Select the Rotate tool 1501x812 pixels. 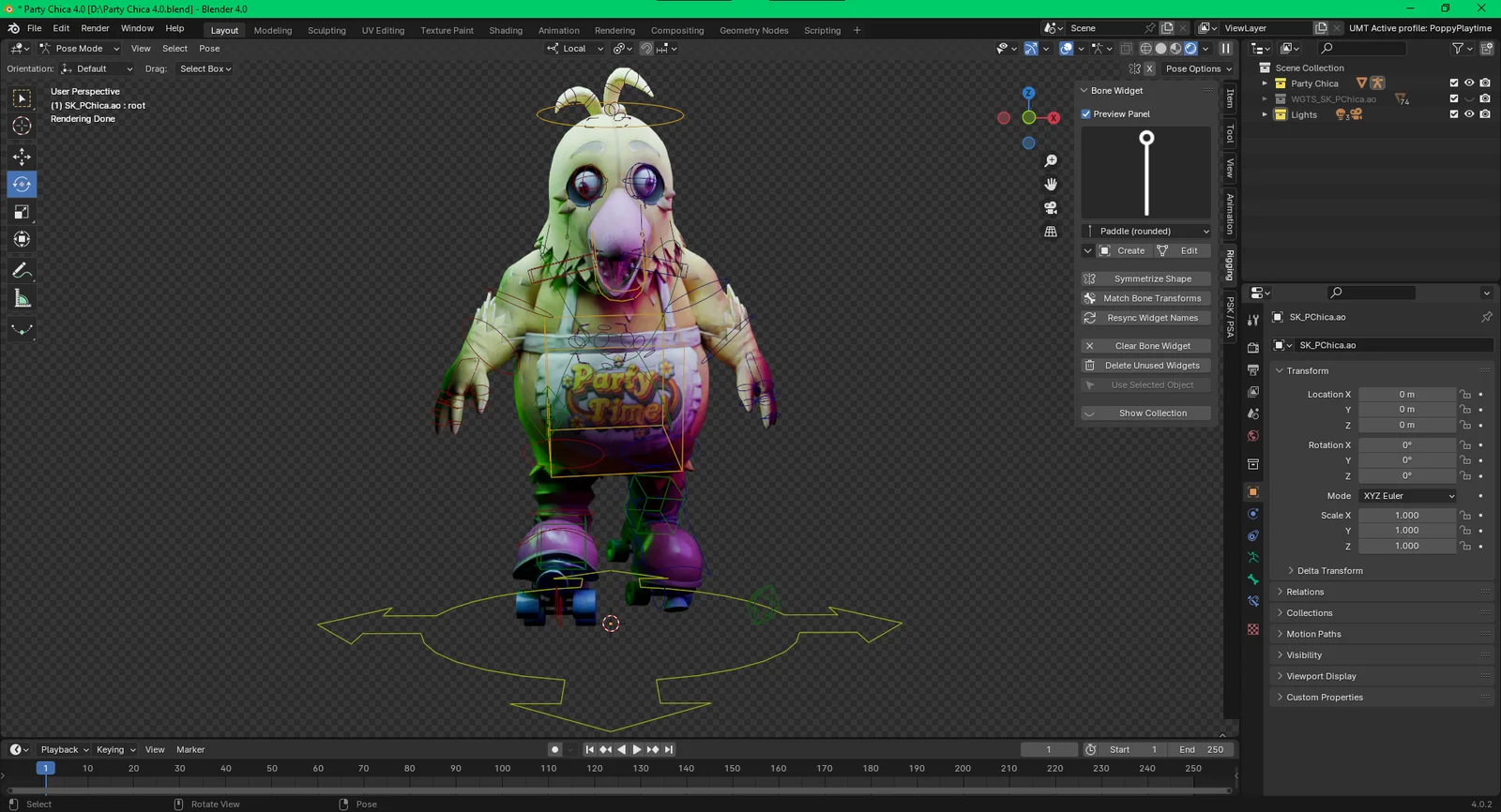point(22,184)
